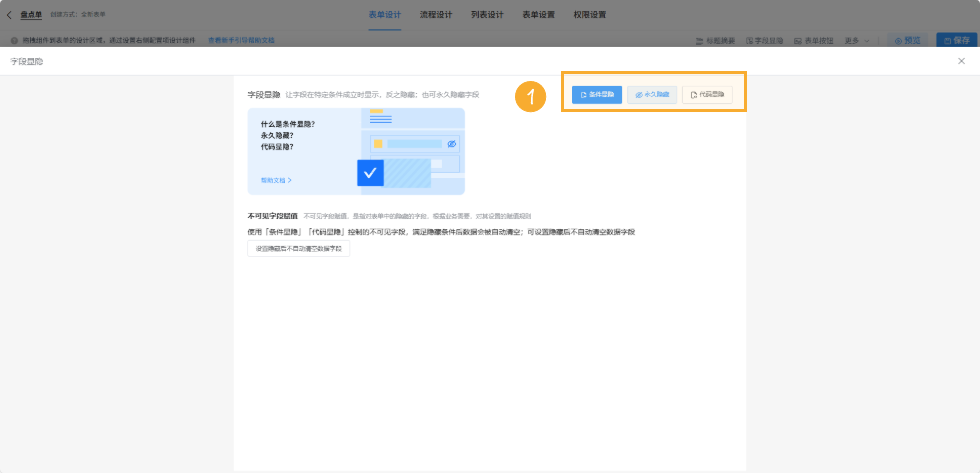Screen dimensions: 980x473
Task: Click the 预览 preview button
Action: 908,41
